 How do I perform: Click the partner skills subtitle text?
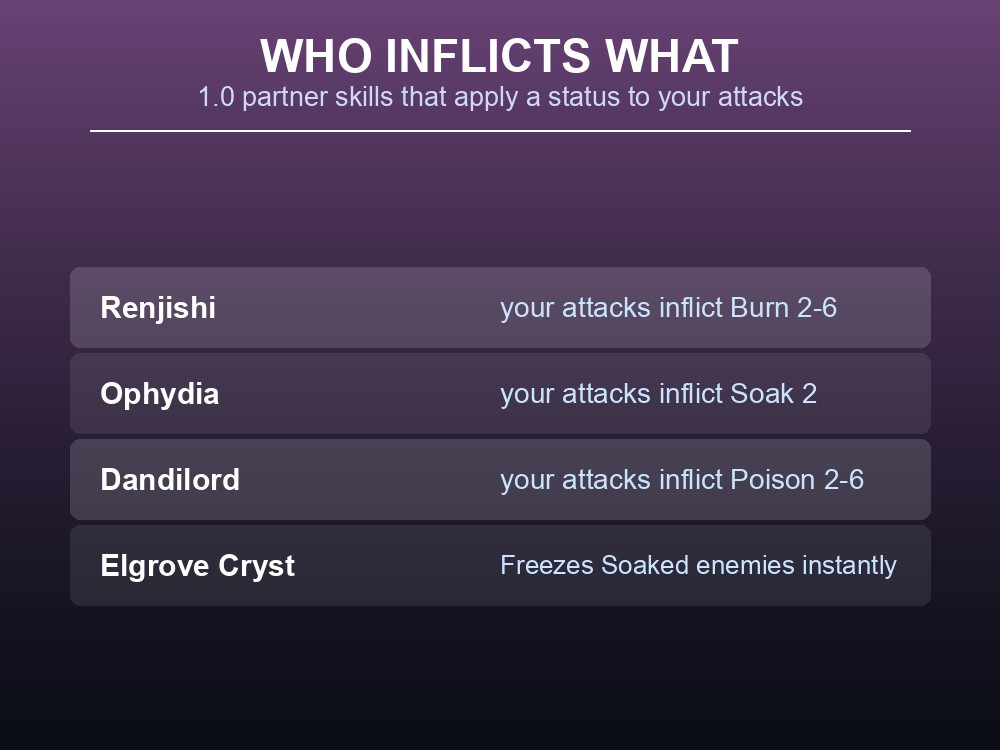pyautogui.click(x=500, y=98)
